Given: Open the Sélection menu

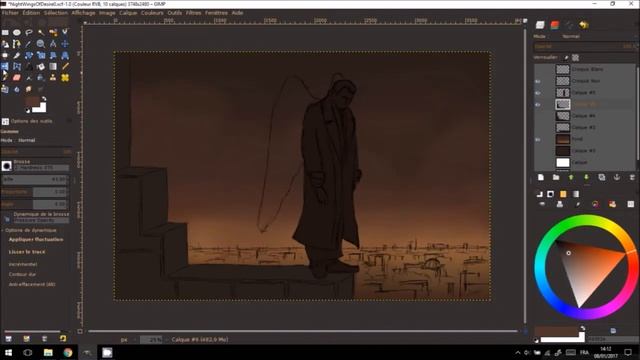Looking at the screenshot, I should [56, 13].
